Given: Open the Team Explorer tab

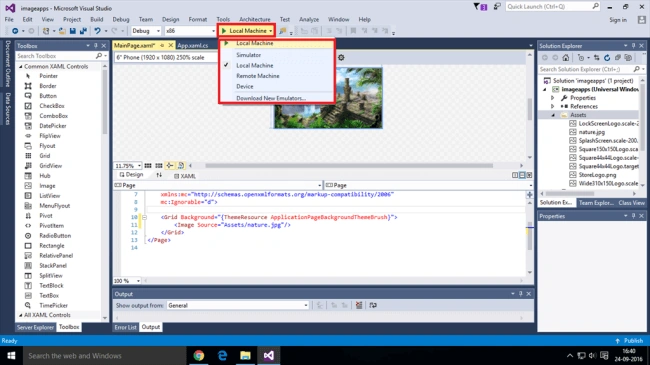Looking at the screenshot, I should [596, 203].
